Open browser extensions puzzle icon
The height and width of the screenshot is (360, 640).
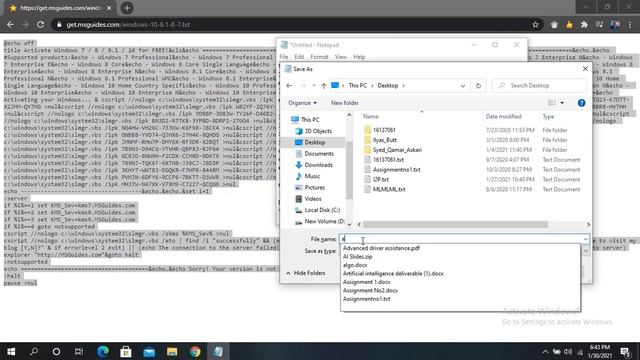pyautogui.click(x=584, y=24)
